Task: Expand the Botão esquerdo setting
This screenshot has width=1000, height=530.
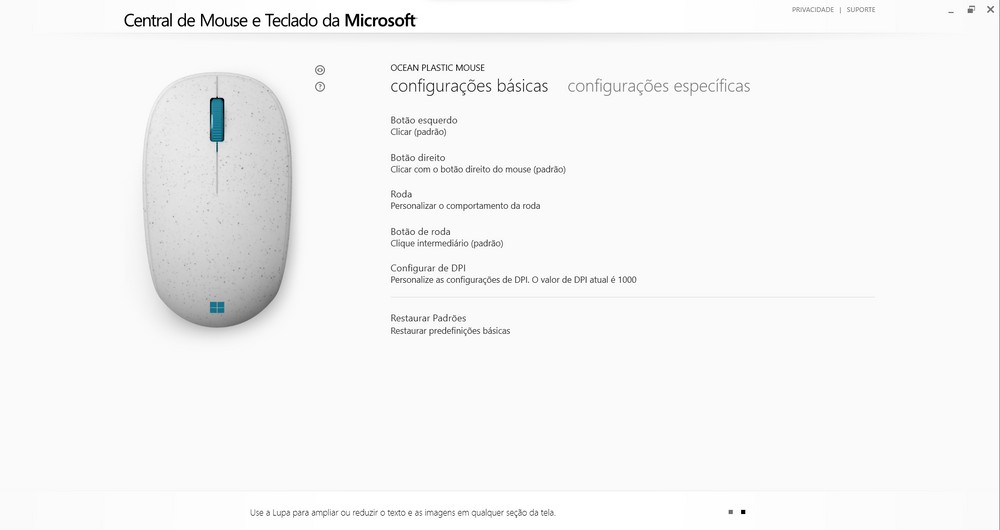Action: (424, 126)
